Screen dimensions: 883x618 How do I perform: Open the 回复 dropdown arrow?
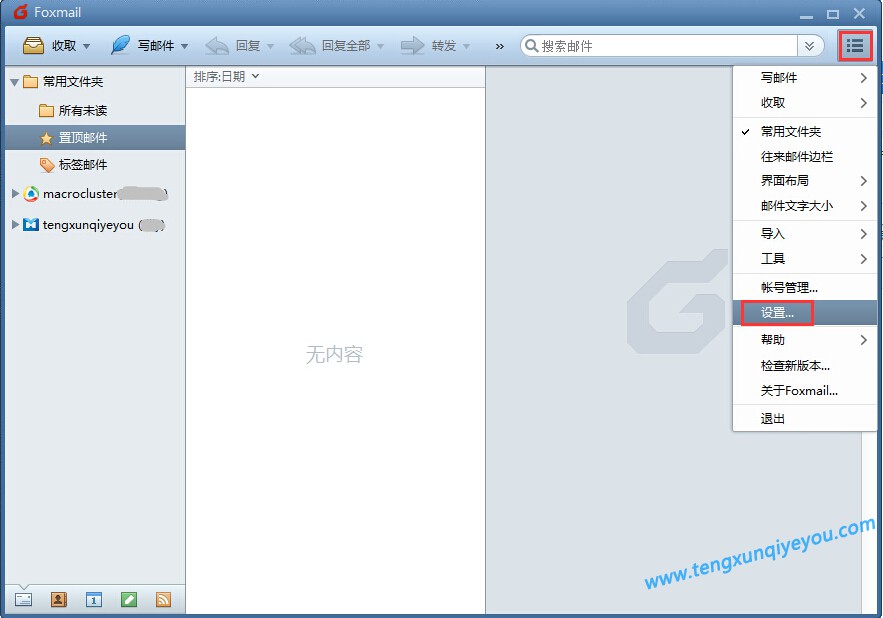coord(270,46)
